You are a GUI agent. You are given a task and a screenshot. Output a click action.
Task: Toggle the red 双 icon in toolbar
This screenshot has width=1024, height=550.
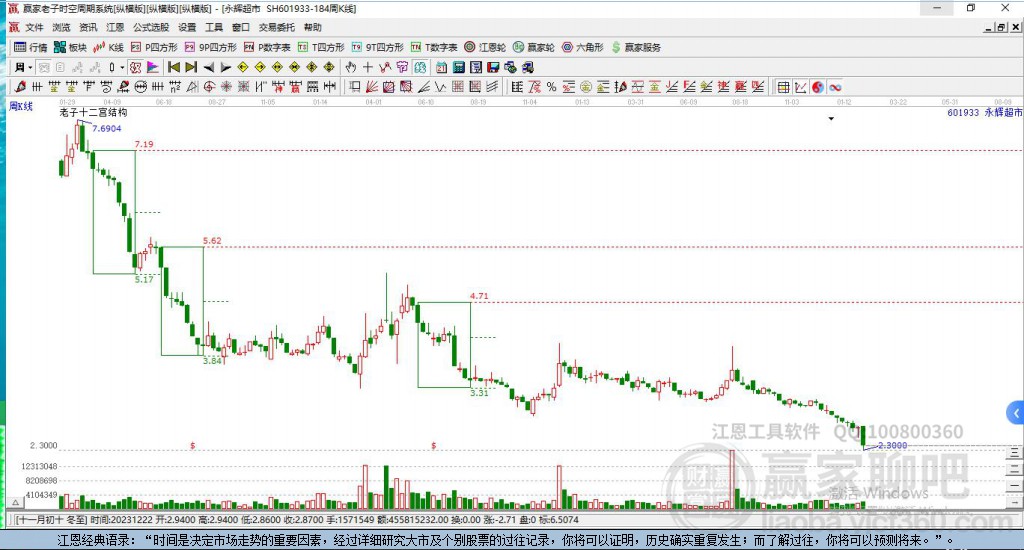pos(135,67)
